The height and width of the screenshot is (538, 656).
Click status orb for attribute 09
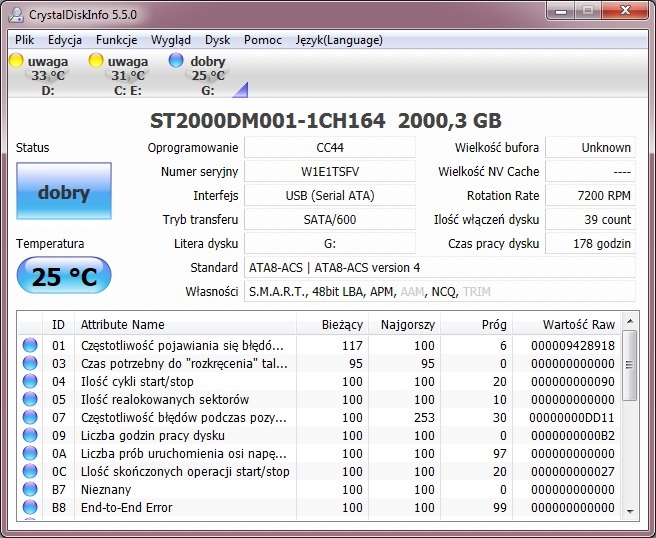point(30,435)
